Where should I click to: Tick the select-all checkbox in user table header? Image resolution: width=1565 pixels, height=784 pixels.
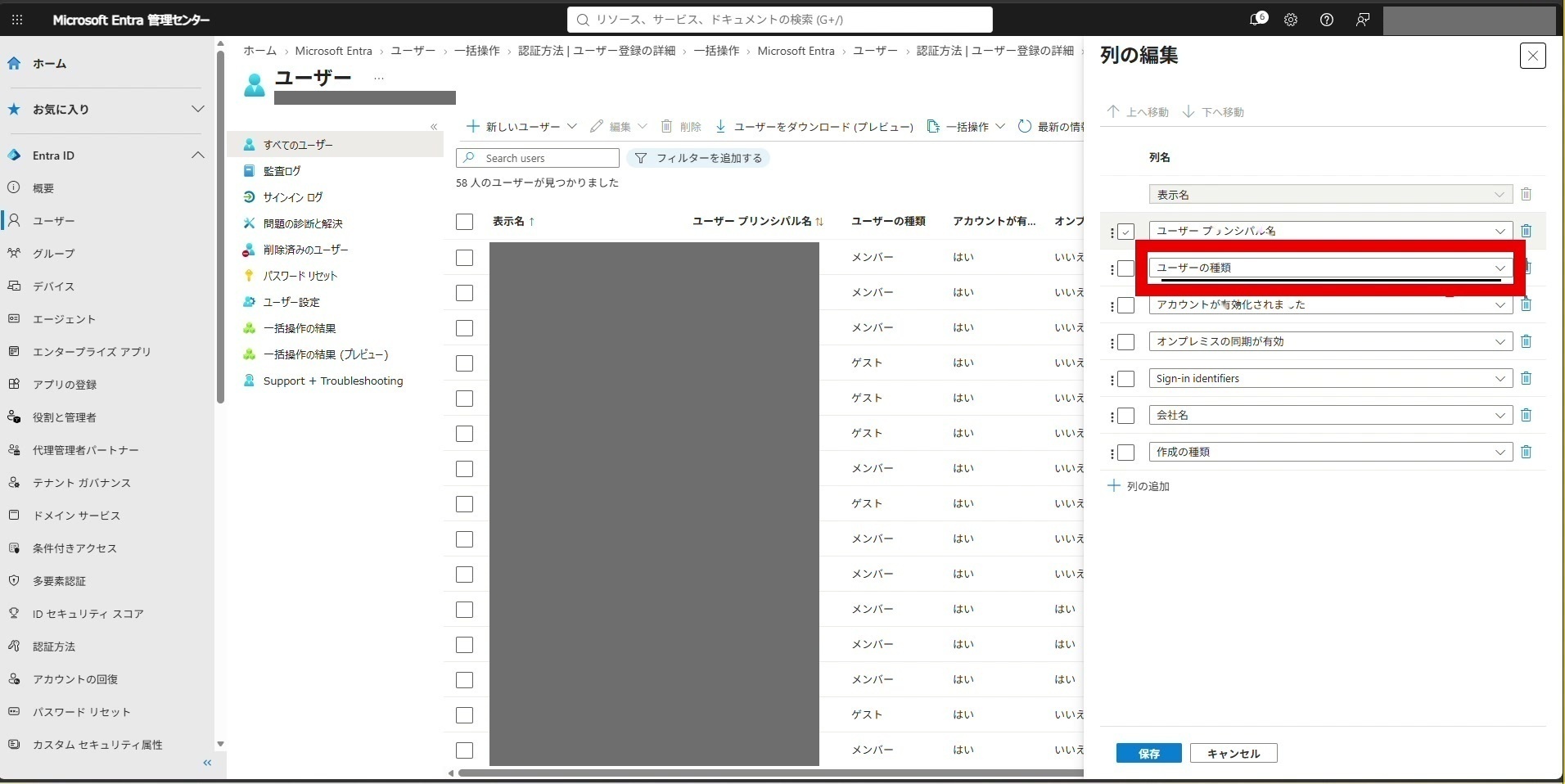point(464,222)
